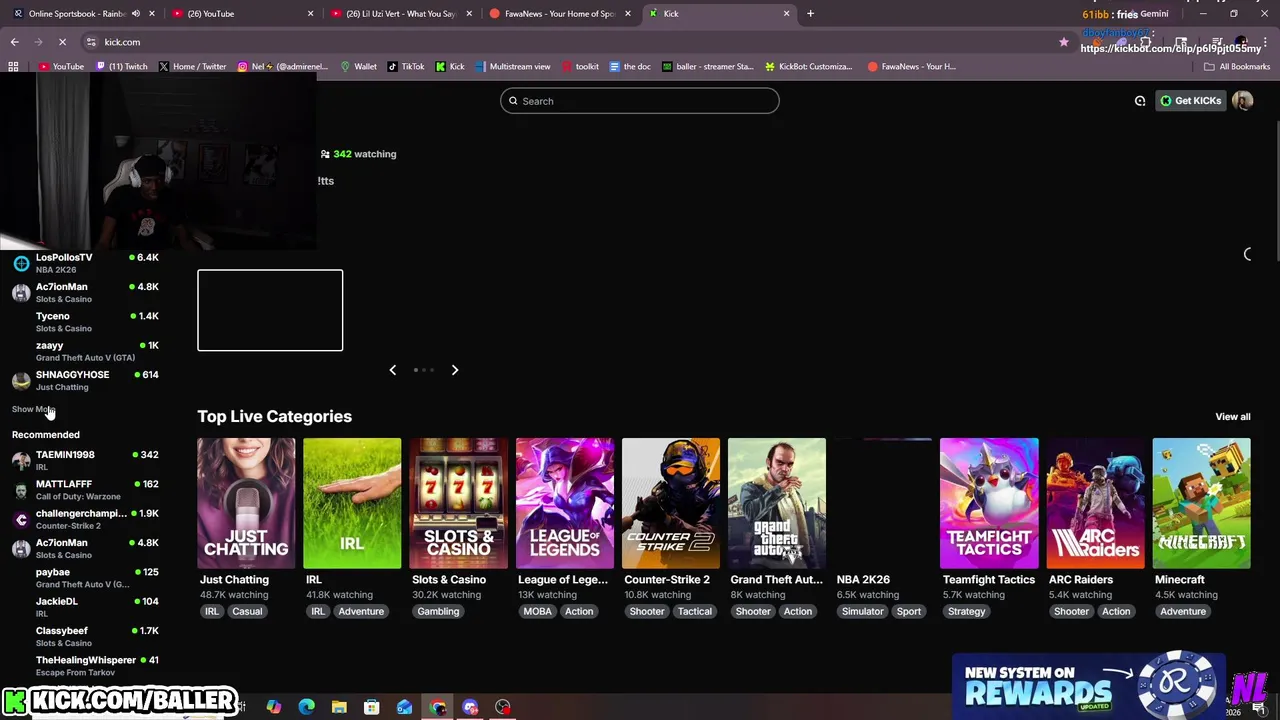Select the Tactical tag under Counter-Strike 2
Screen dimensions: 1280x720
(x=694, y=612)
